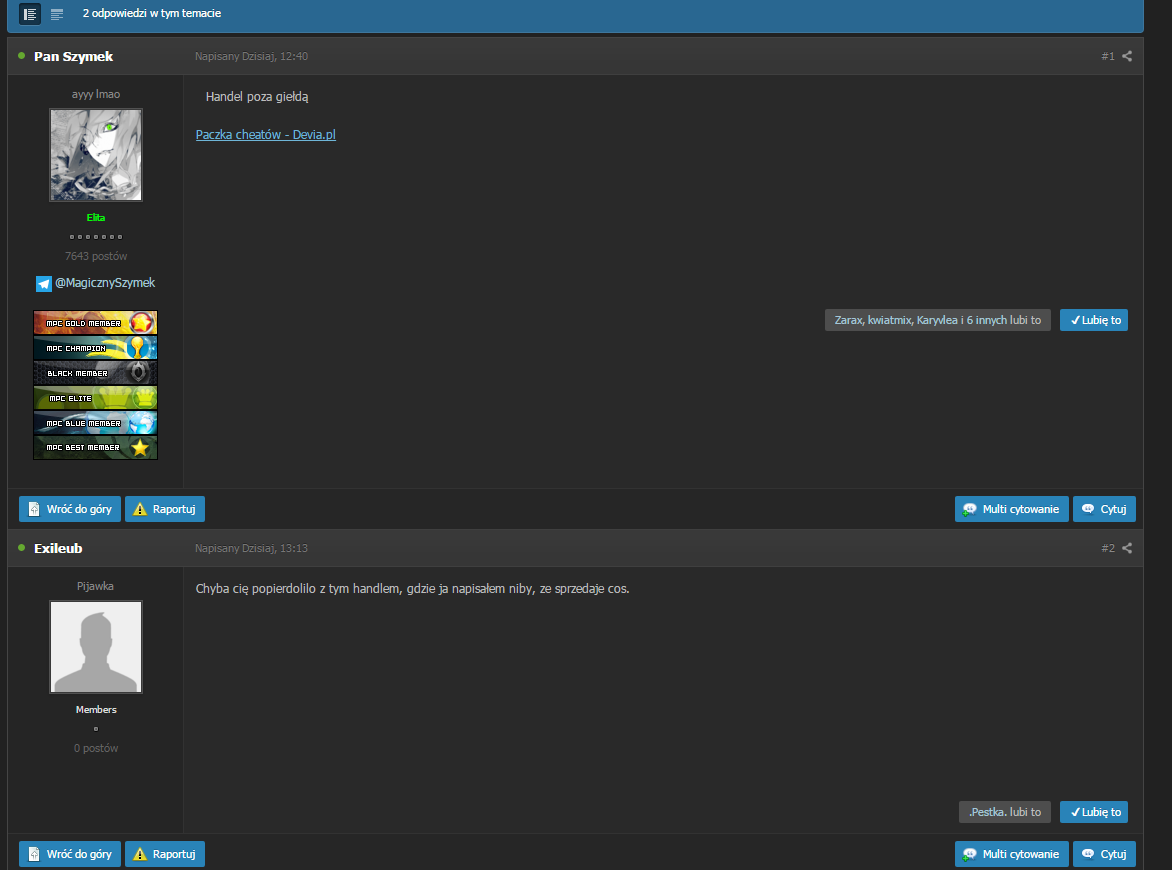This screenshot has width=1172, height=870.
Task: Click share icon on post #1
Action: click(1127, 56)
